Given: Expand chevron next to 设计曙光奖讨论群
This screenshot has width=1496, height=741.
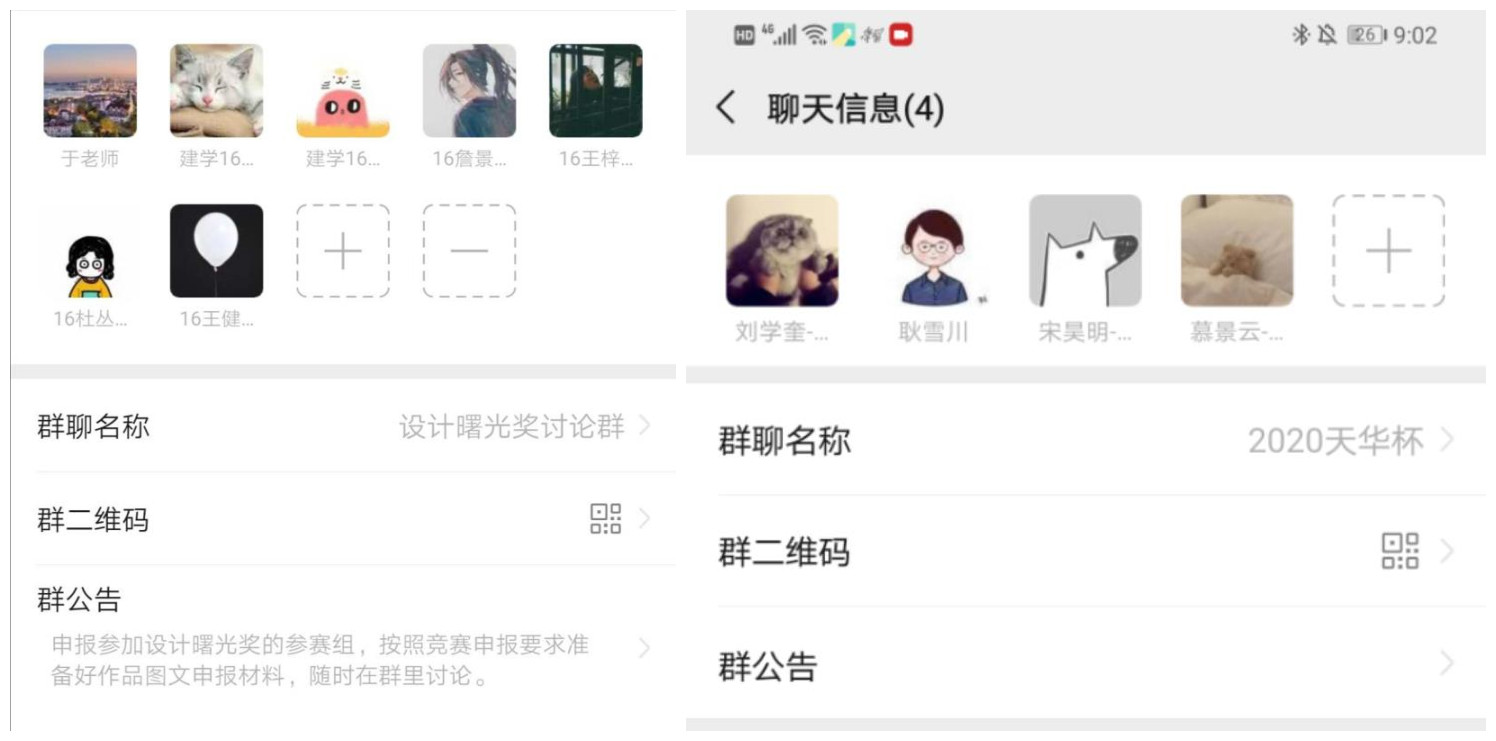Looking at the screenshot, I should tap(645, 426).
